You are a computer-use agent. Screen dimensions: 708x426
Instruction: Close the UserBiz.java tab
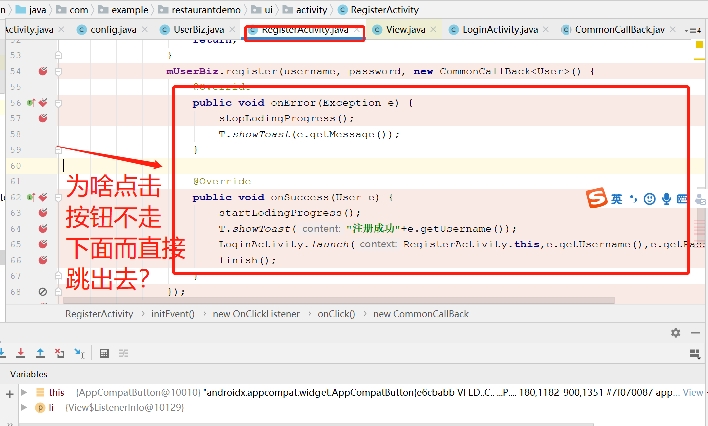pos(232,29)
